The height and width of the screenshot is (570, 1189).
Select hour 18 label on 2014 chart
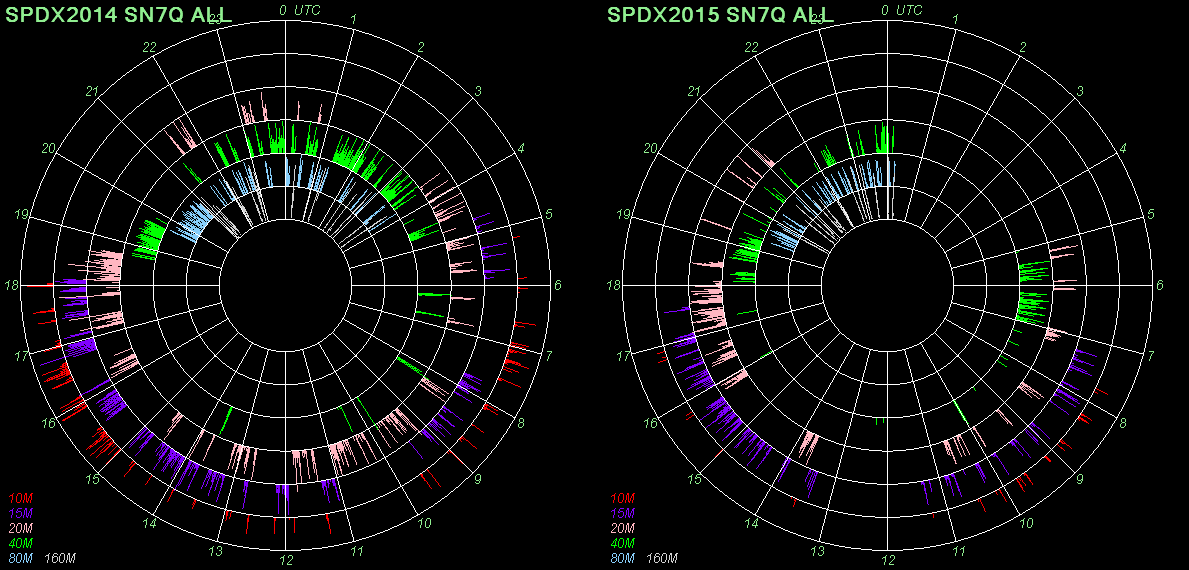[x=12, y=286]
